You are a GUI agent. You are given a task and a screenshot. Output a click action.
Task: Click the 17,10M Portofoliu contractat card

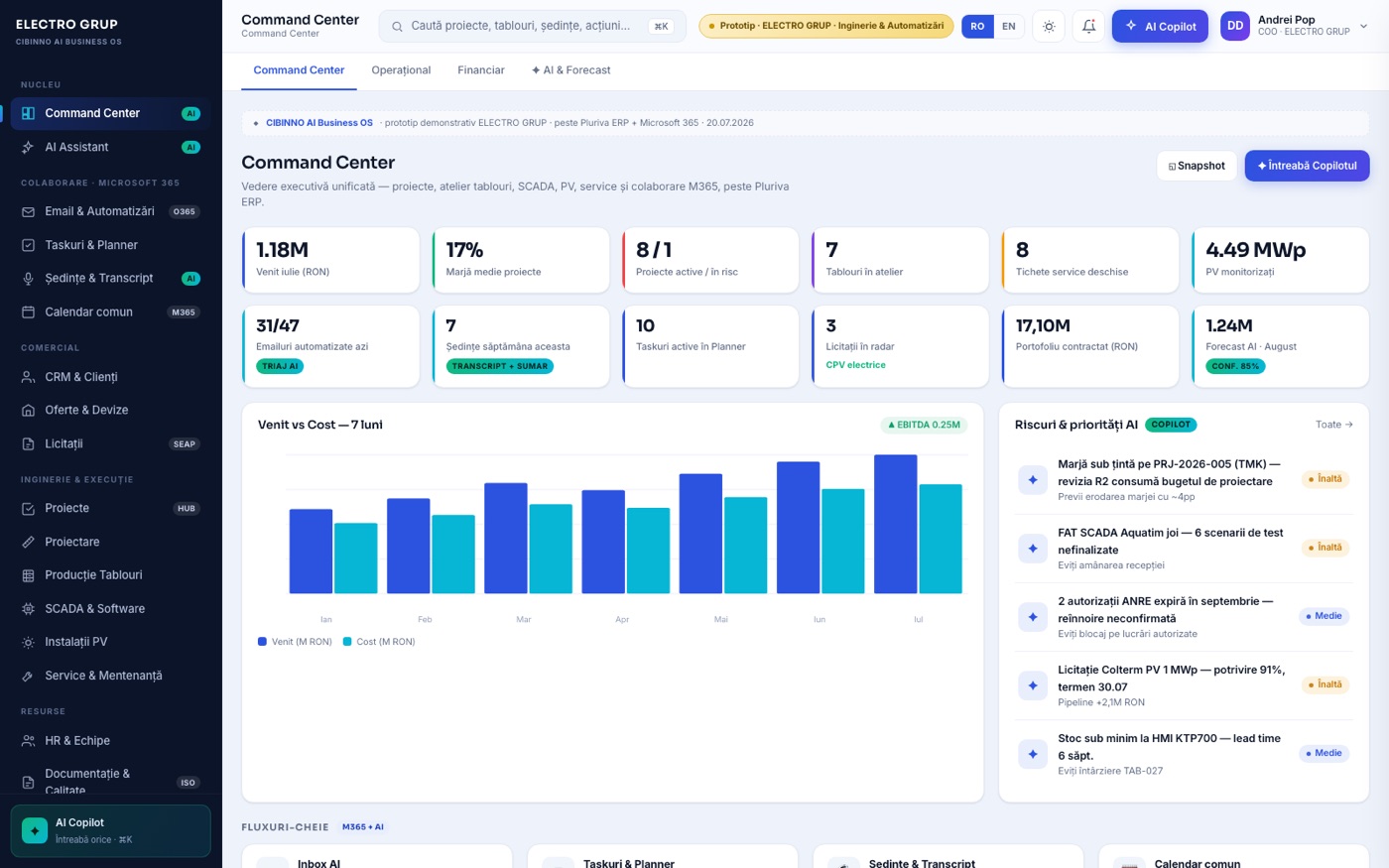pos(1090,345)
